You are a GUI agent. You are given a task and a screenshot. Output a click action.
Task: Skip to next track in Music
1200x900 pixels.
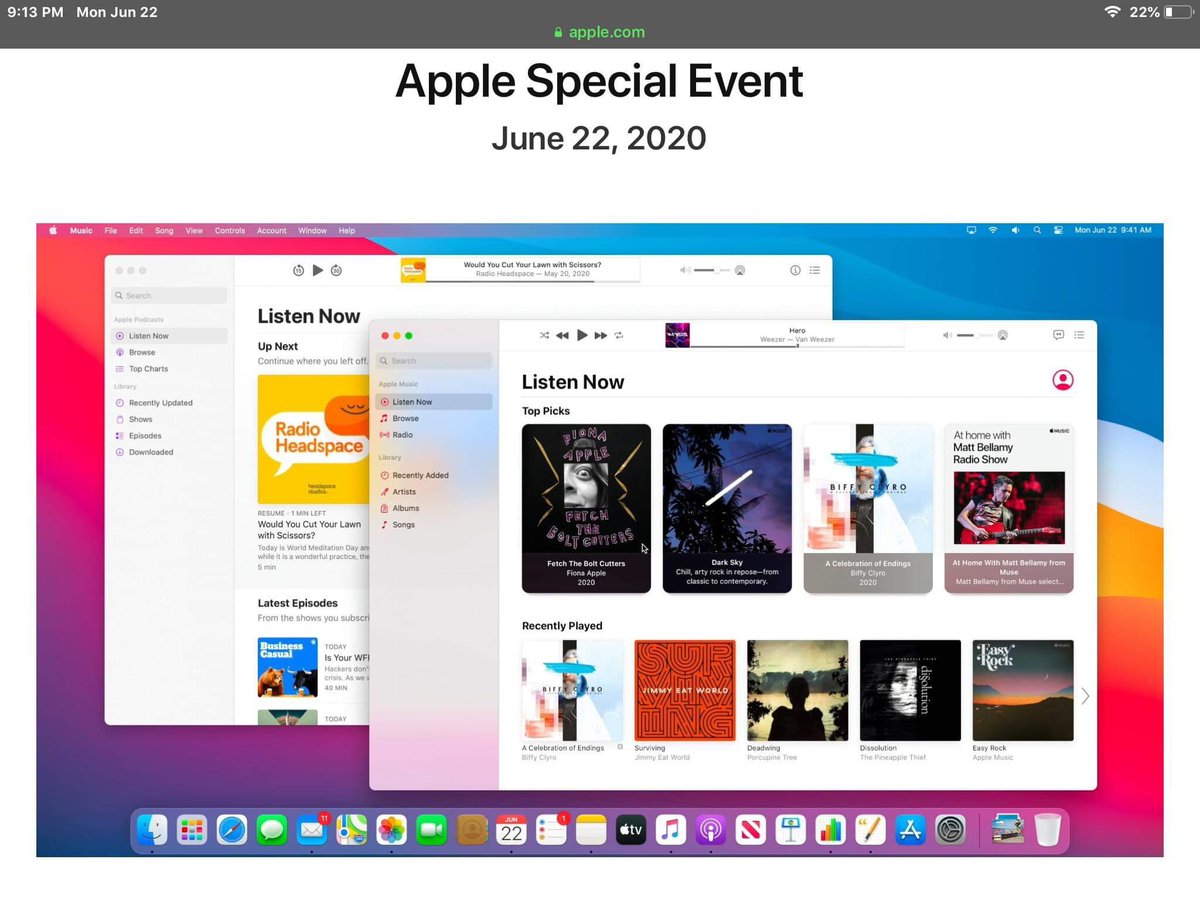click(601, 335)
